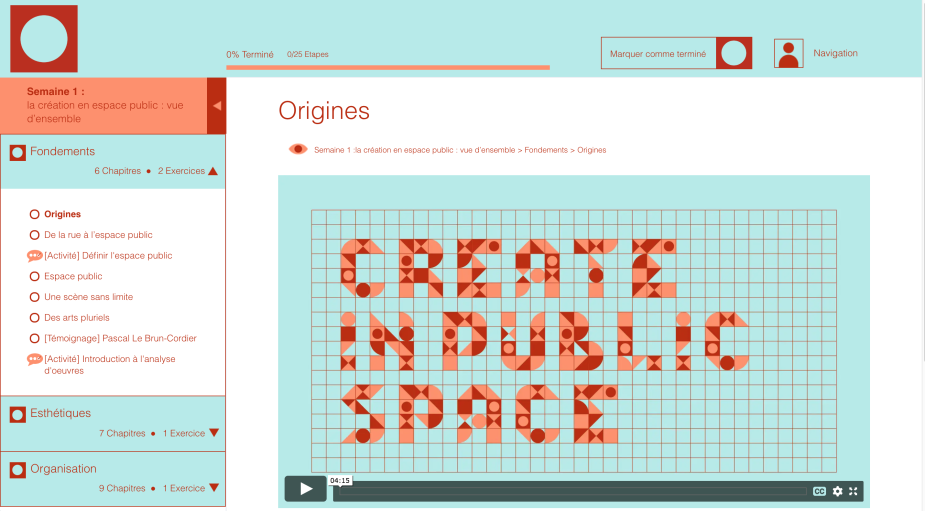Screen dimensions: 925x511
Task: Collapse the Semaine 1 sidebar panel arrow
Action: pos(216,105)
